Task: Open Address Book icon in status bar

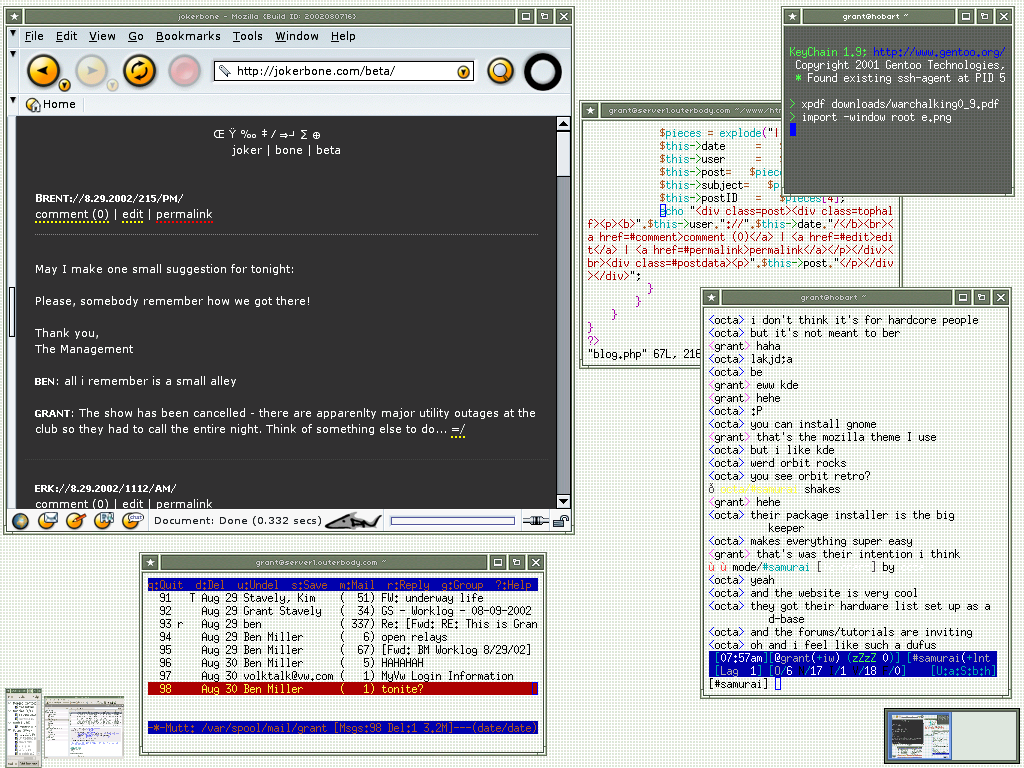Action: coord(104,520)
